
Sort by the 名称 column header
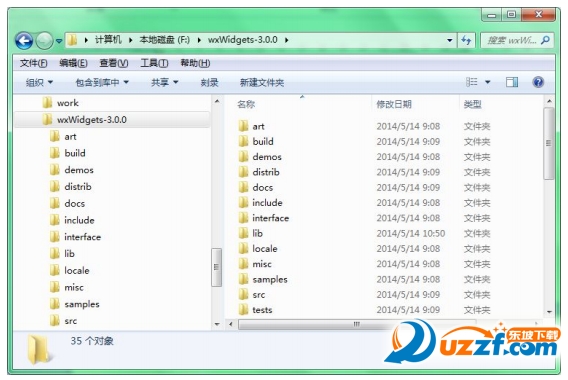pos(246,104)
